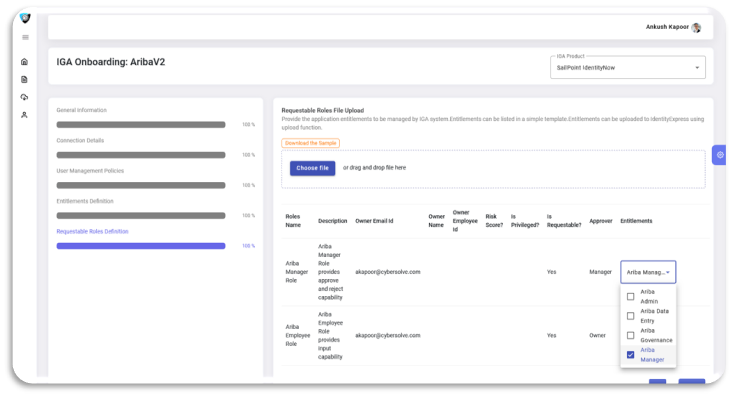The image size is (733, 397).
Task: Click the Manager approver cell
Action: [x=601, y=272]
